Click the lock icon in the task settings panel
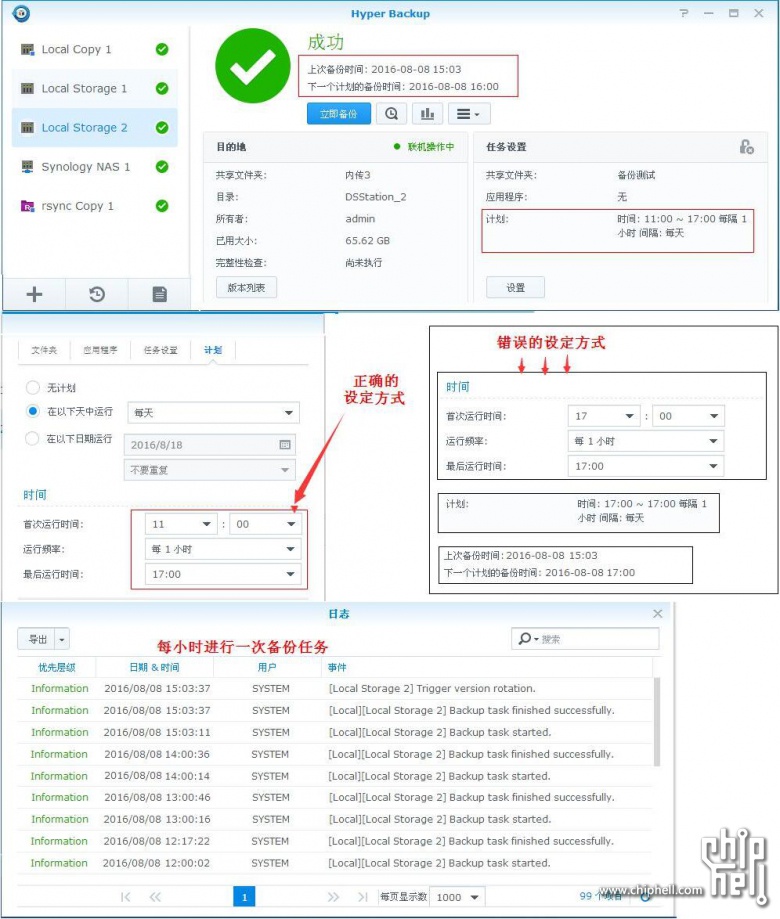The height and width of the screenshot is (919, 780). point(746,147)
